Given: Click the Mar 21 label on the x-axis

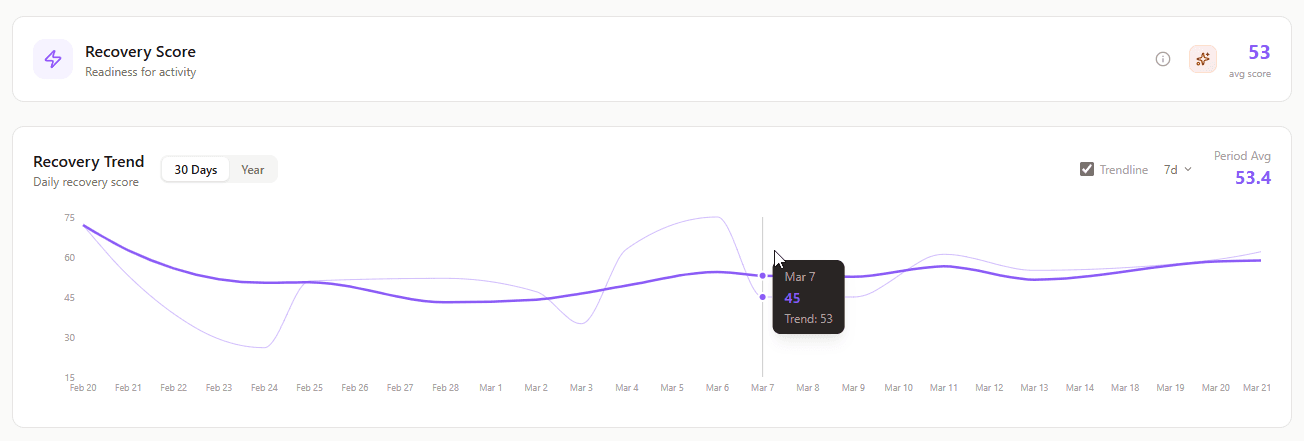Looking at the screenshot, I should (1255, 388).
